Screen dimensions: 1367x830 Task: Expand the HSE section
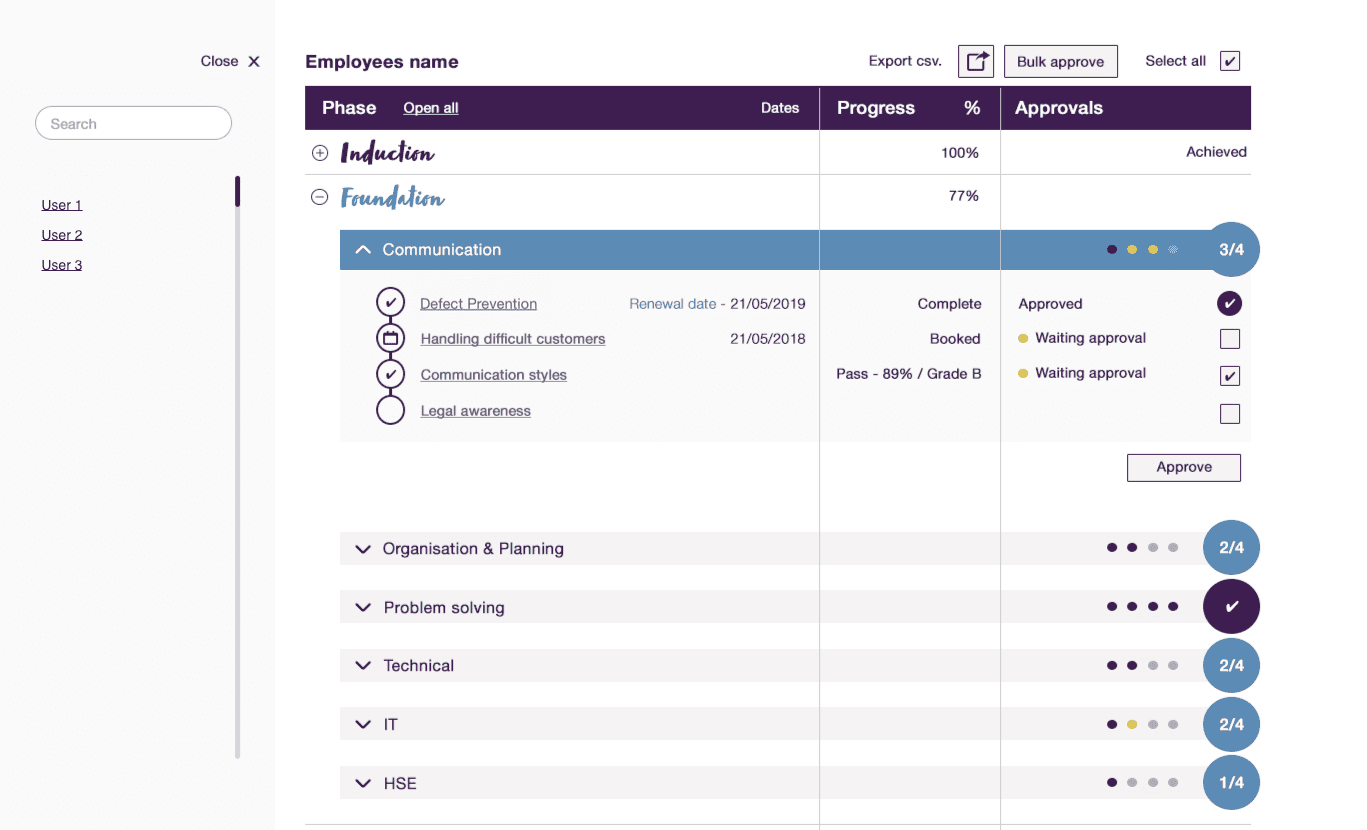(x=363, y=783)
